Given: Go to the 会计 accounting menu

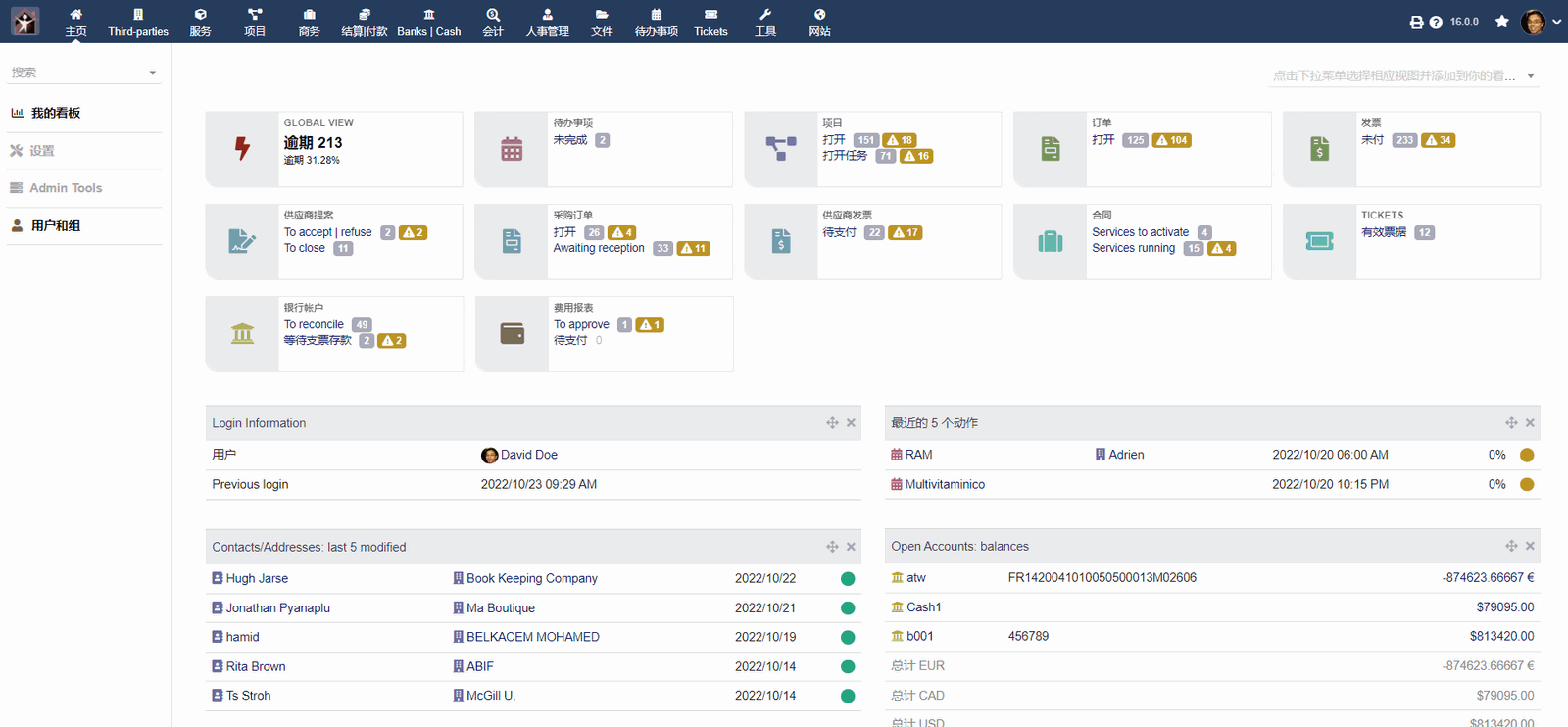Looking at the screenshot, I should (493, 22).
